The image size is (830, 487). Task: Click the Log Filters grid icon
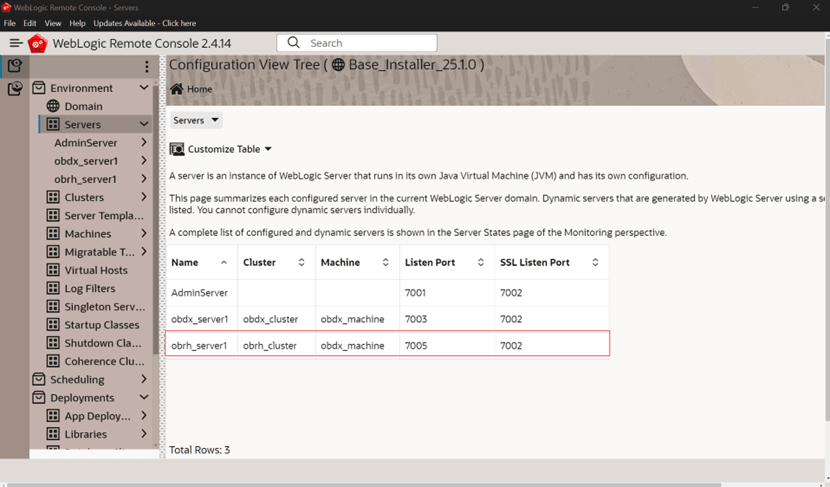click(x=53, y=288)
